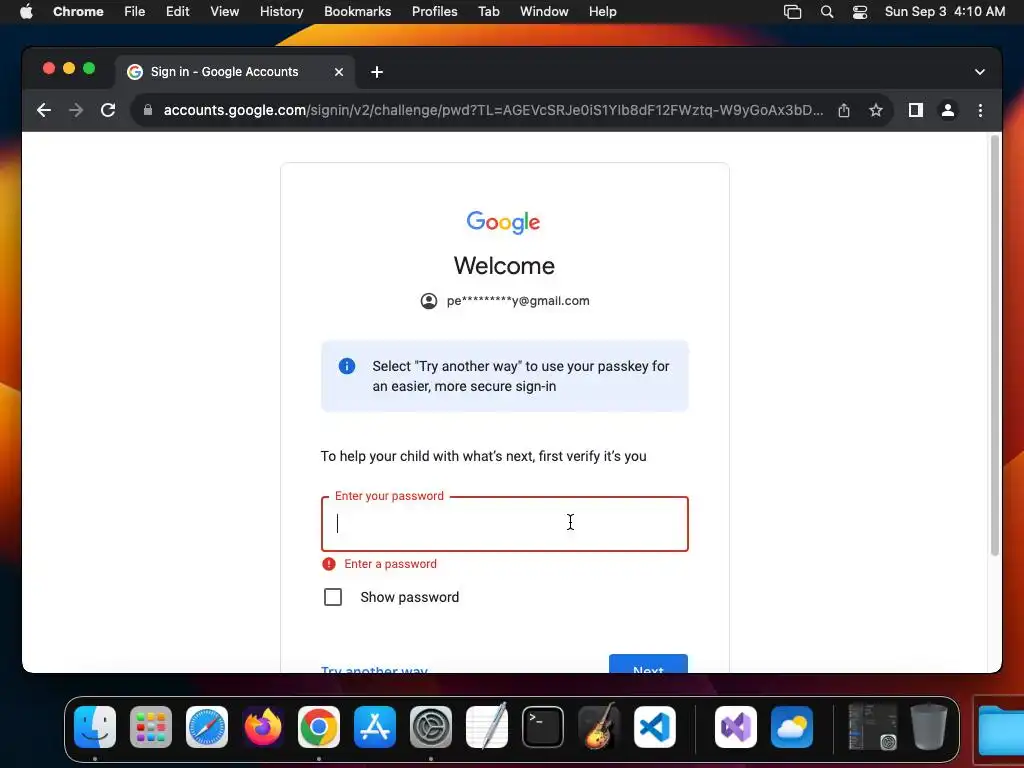Open Finder from the Dock
The height and width of the screenshot is (768, 1024).
[95, 727]
